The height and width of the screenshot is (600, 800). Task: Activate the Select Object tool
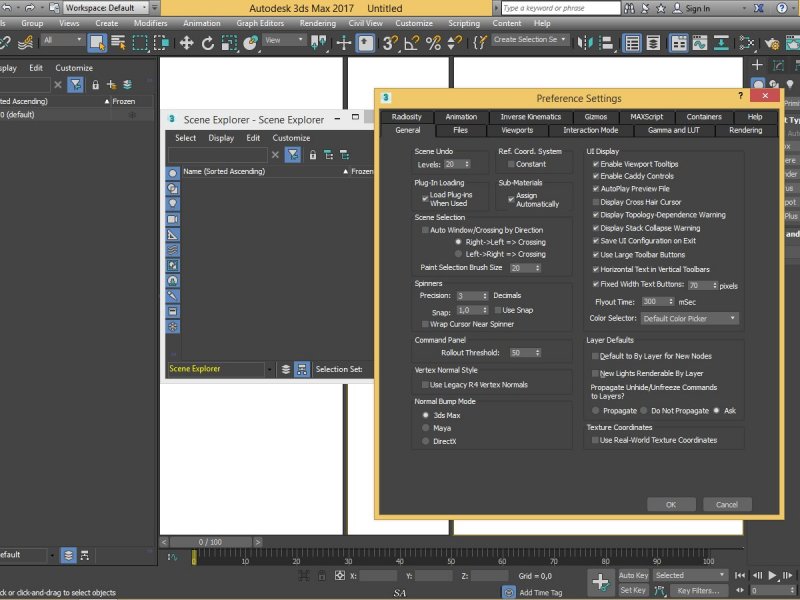[97, 43]
